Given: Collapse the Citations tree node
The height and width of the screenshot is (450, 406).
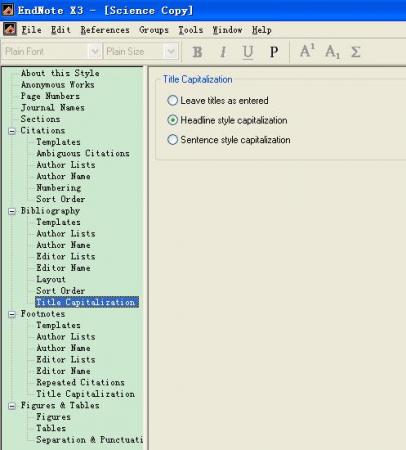Looking at the screenshot, I should (x=12, y=131).
